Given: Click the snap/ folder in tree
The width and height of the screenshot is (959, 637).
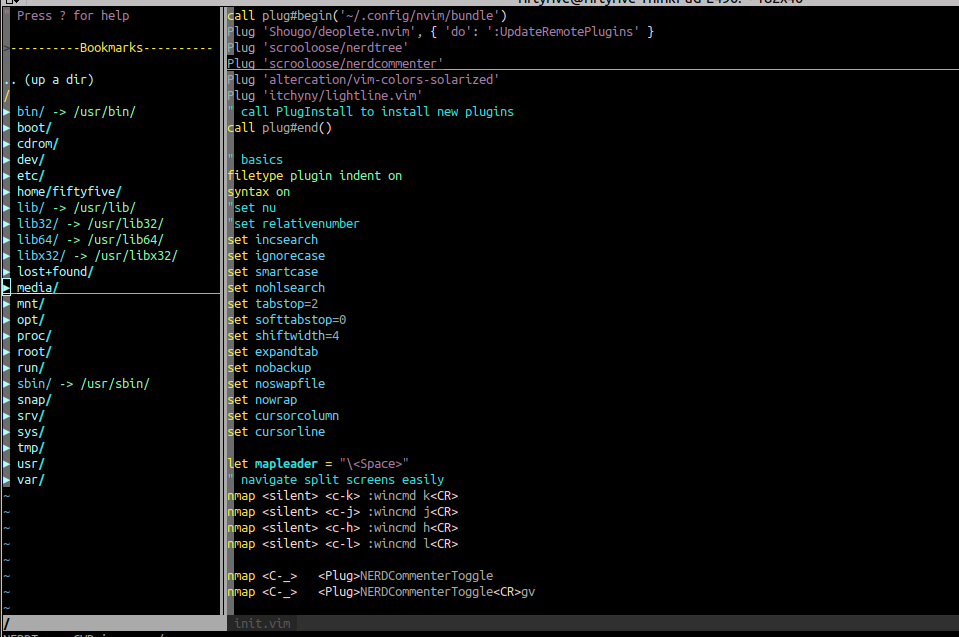Looking at the screenshot, I should click(34, 400).
